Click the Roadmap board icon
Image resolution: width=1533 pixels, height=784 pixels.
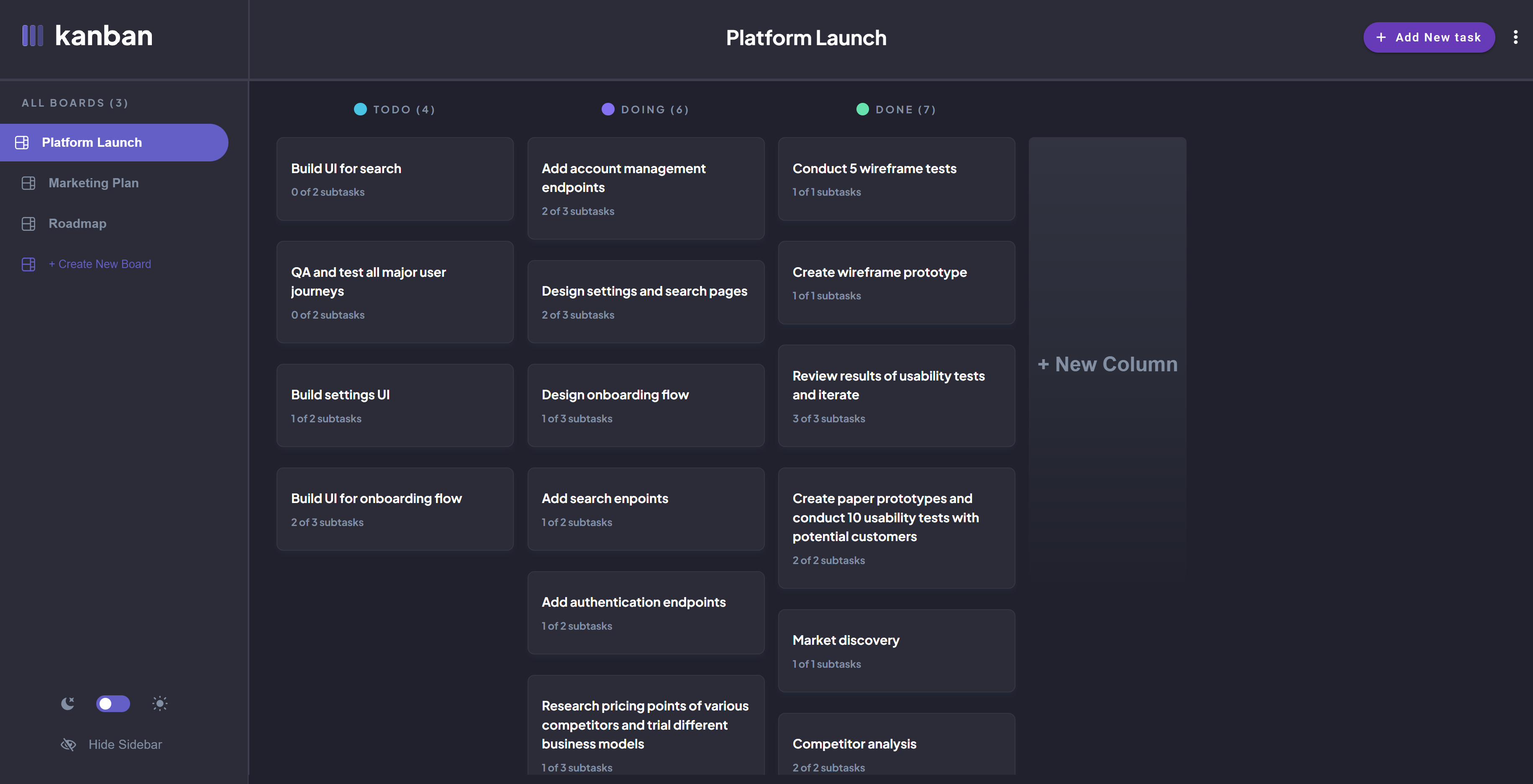(x=28, y=224)
